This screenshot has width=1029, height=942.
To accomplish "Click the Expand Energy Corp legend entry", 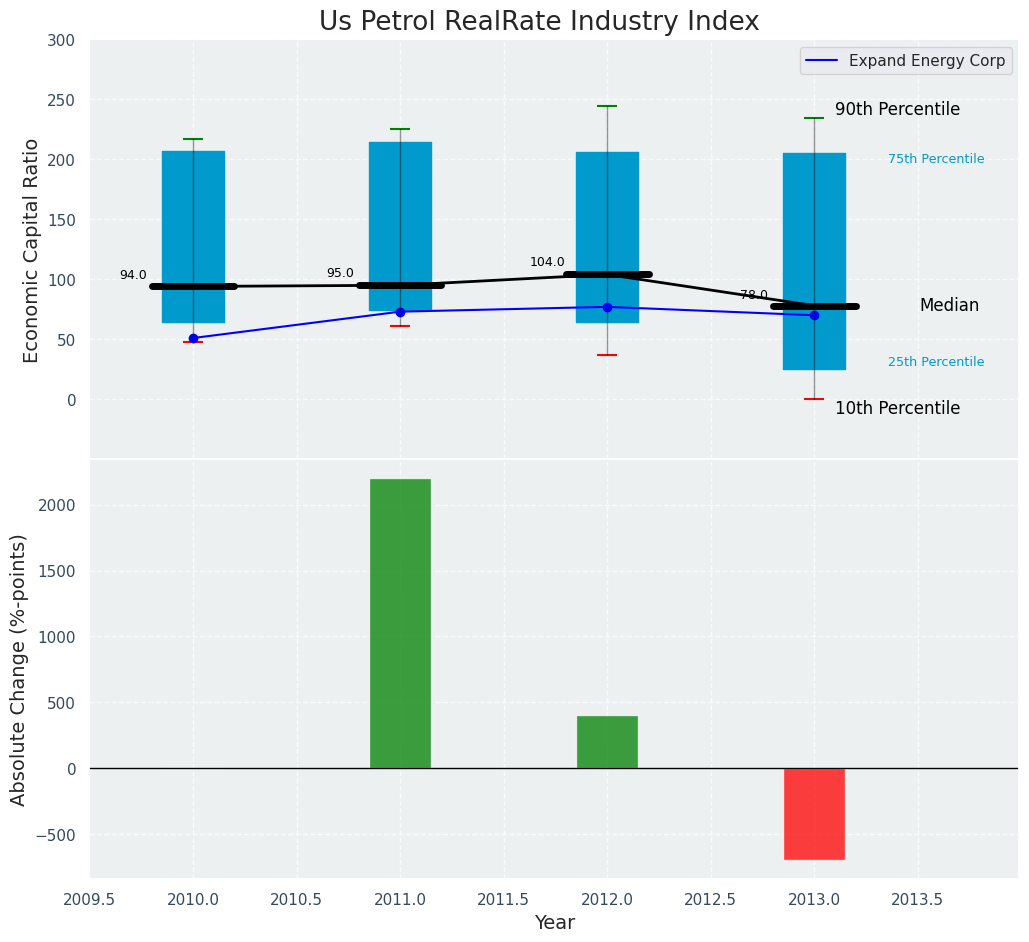I will (x=926, y=60).
